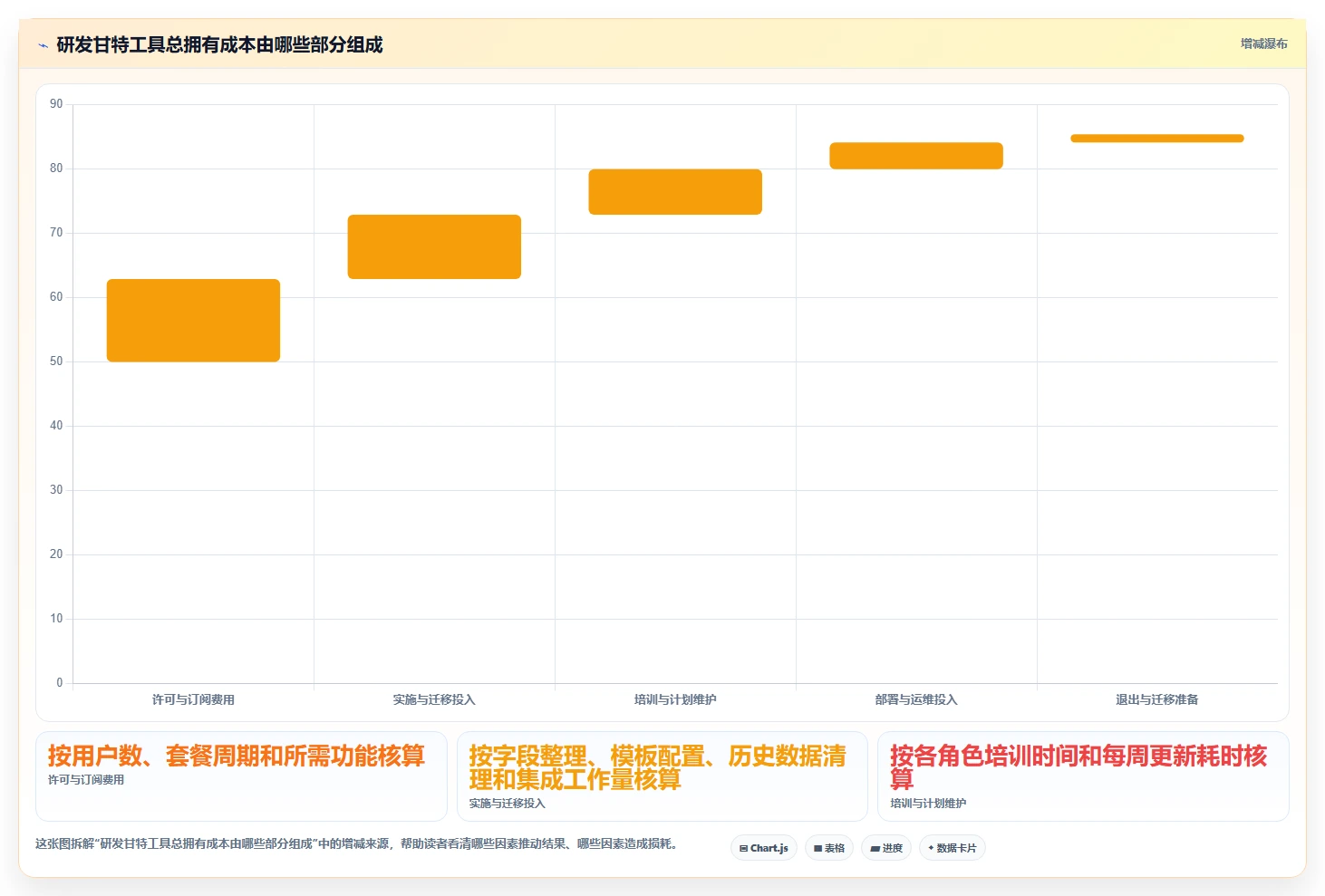Viewport: 1325px width, 896px height.
Task: Click the Chart.js tag
Action: pos(764,848)
